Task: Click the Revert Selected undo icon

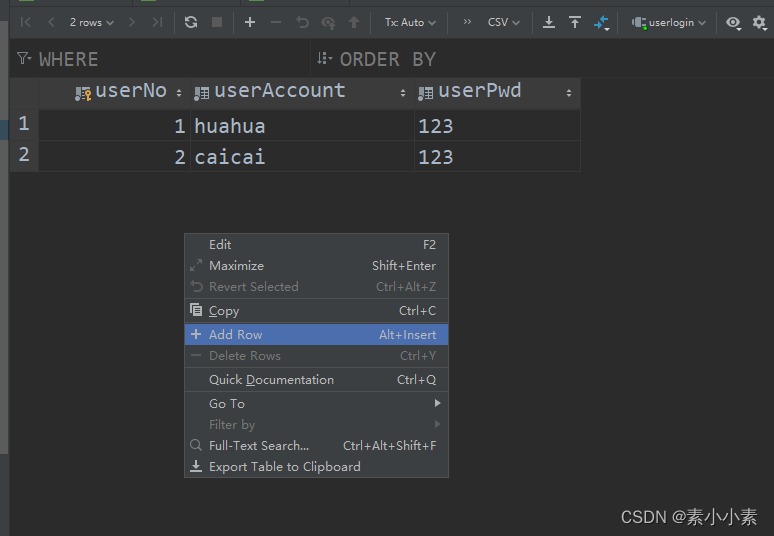Action: [x=302, y=22]
